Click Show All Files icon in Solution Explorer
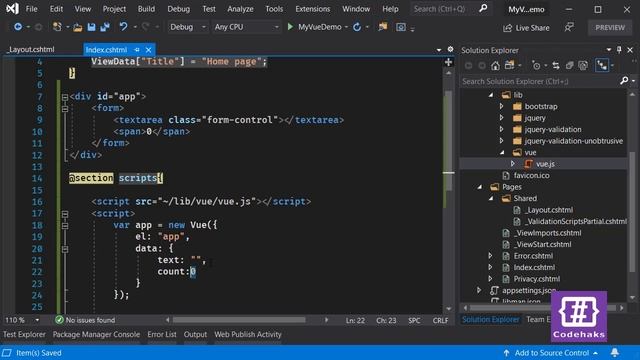 [x=583, y=65]
